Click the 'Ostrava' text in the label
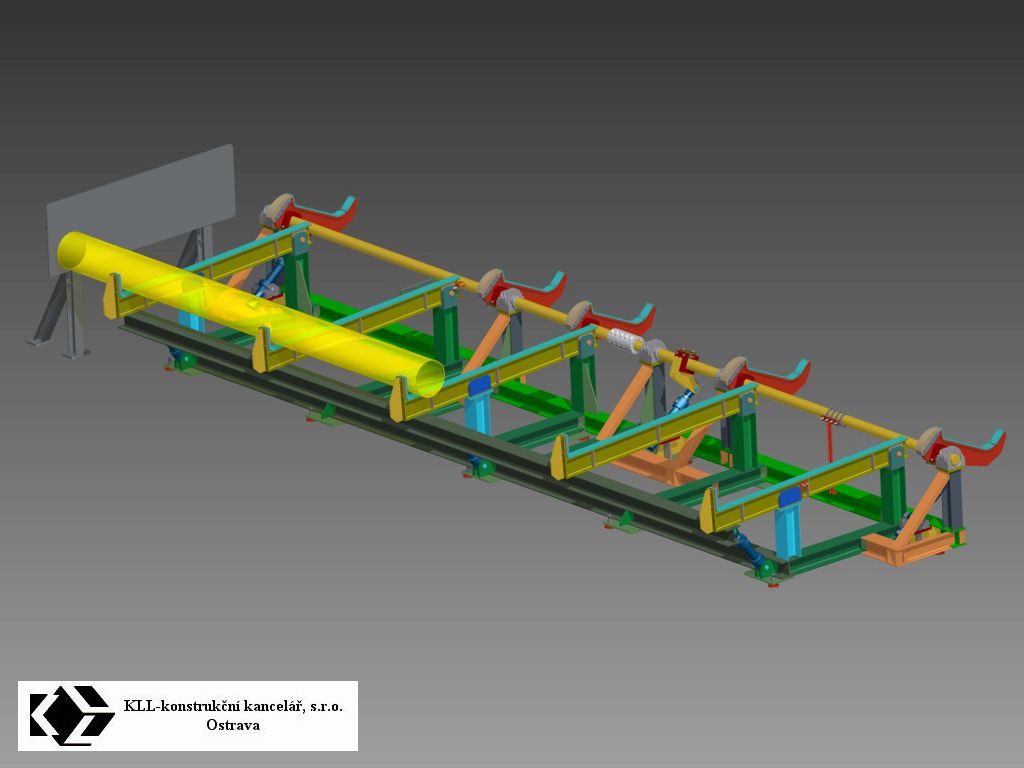 [233, 725]
